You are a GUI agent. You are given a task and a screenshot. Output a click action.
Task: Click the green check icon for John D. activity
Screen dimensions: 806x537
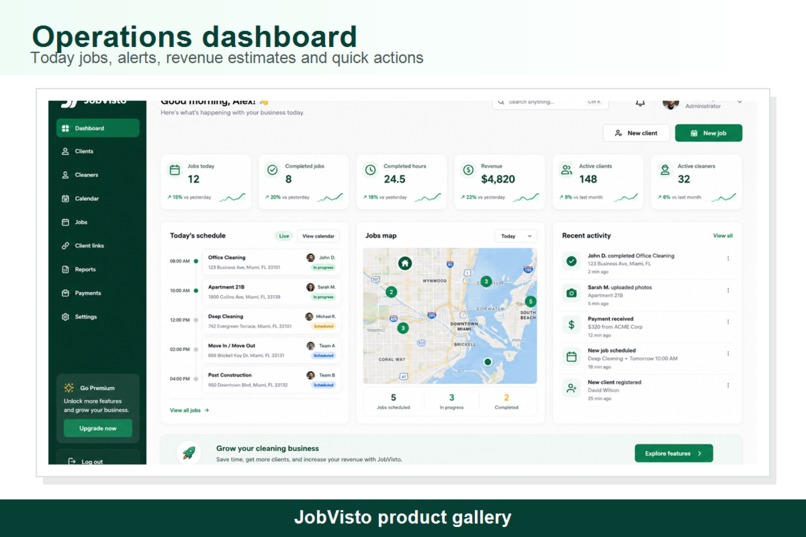pyautogui.click(x=571, y=261)
